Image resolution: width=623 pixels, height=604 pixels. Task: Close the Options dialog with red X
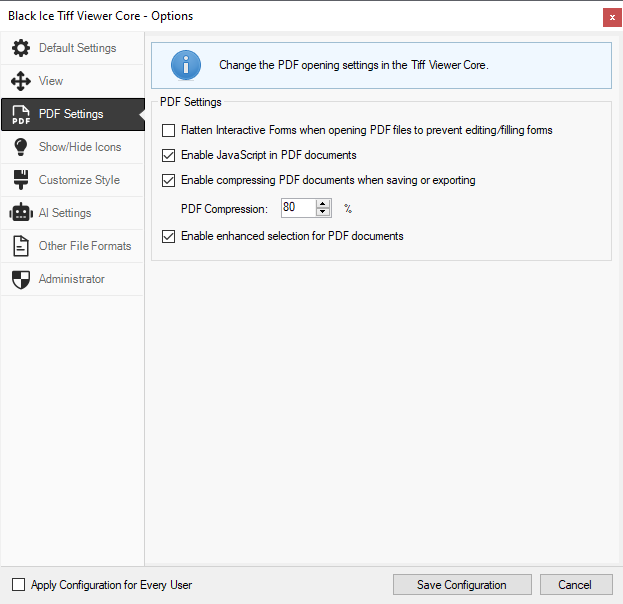coord(612,18)
